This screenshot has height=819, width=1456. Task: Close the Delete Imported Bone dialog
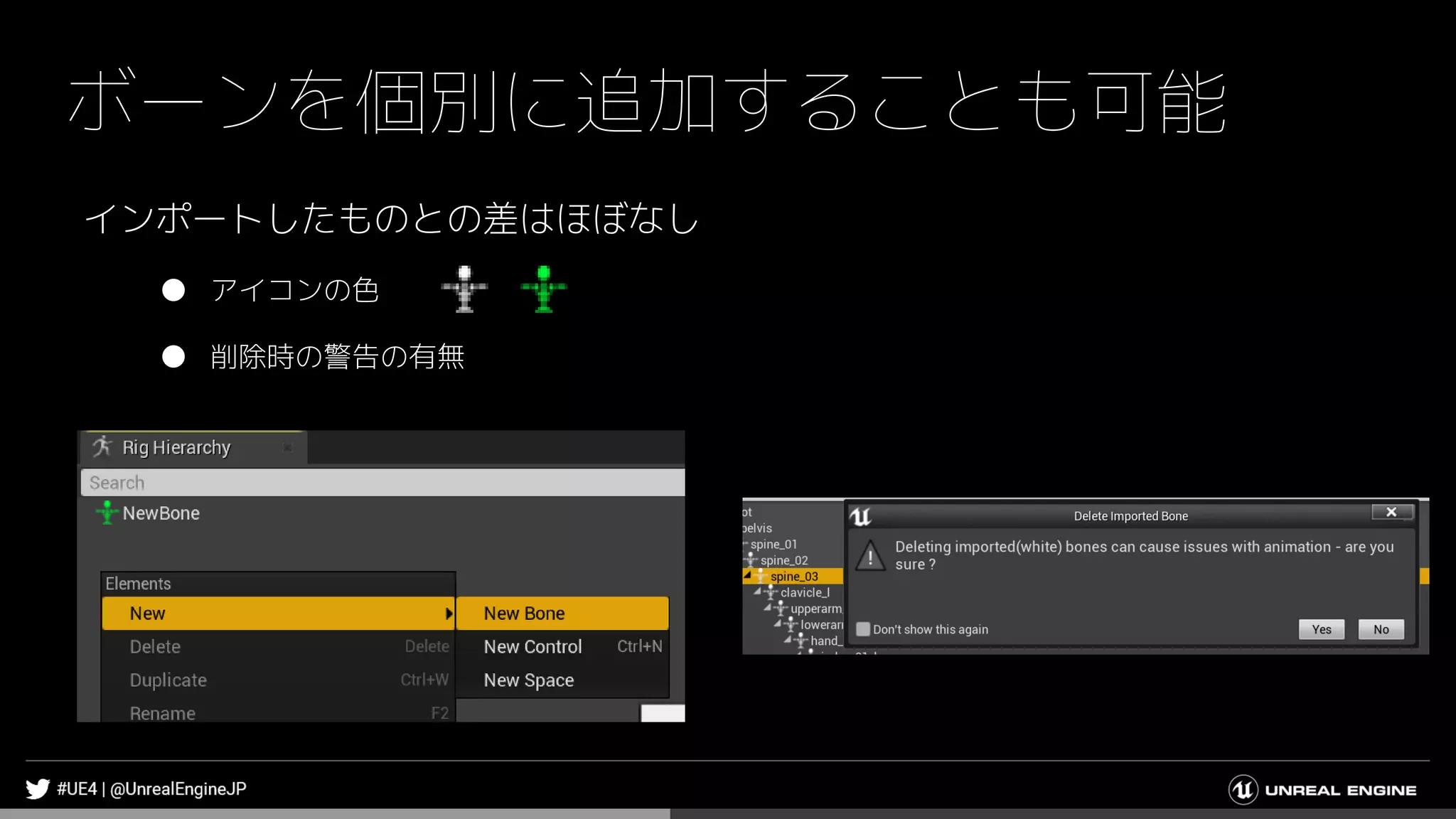1391,512
